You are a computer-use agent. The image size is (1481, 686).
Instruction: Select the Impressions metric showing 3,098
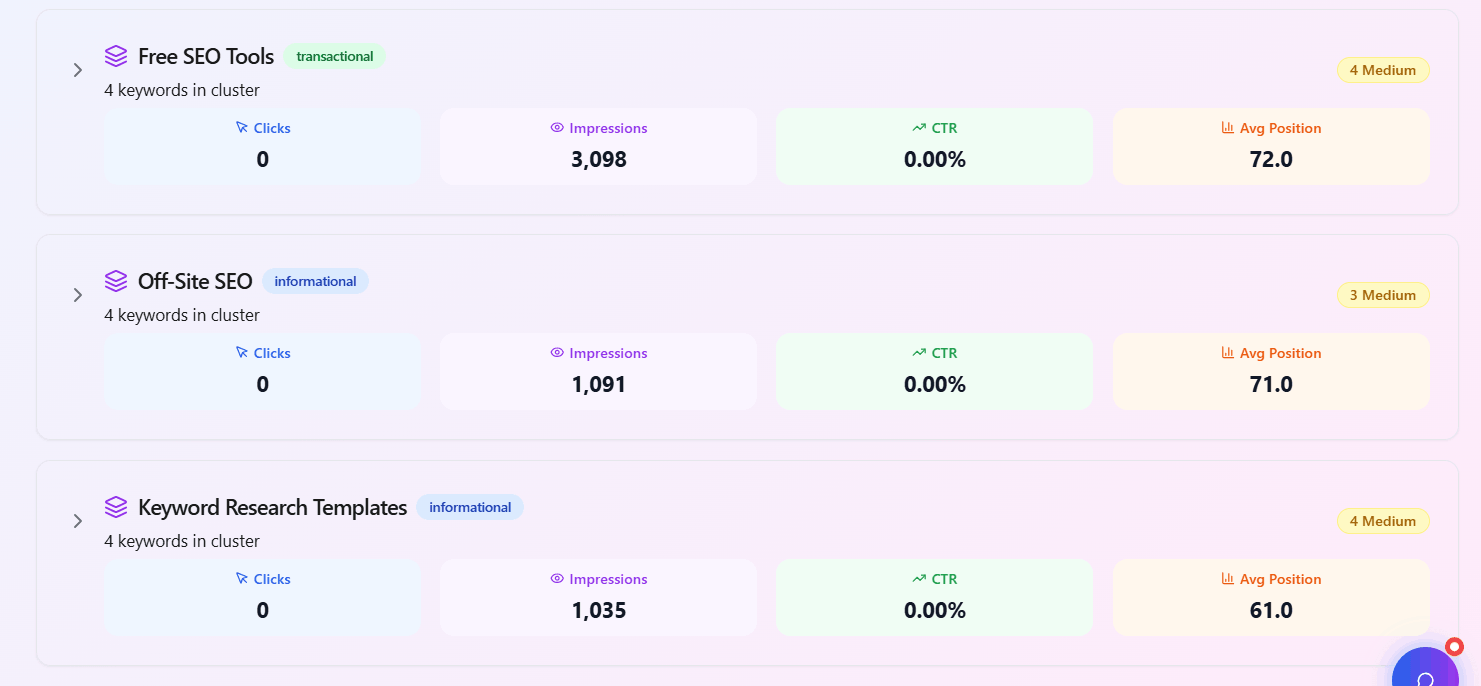[x=598, y=146]
